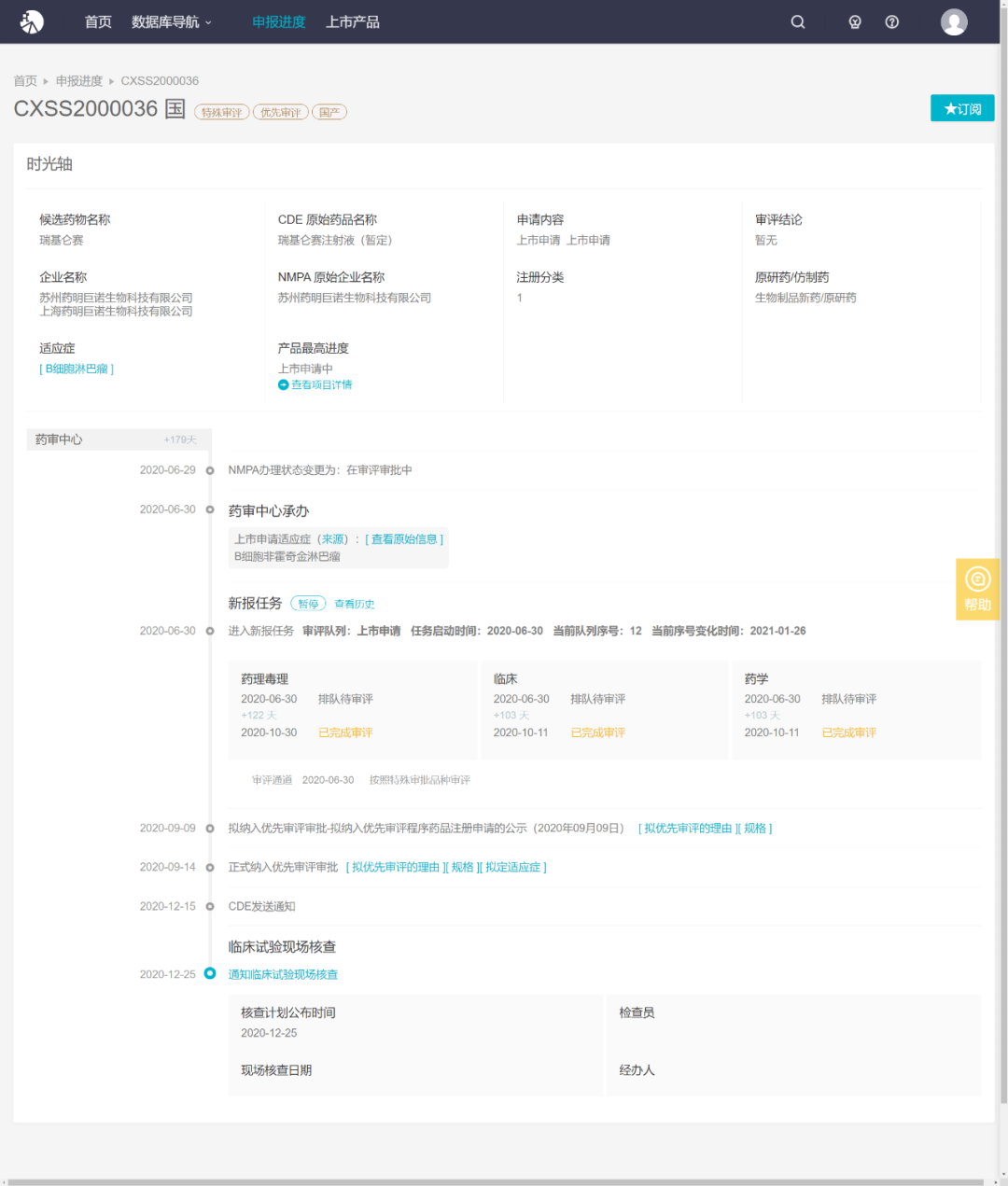Open 规格 link on 2020-09-09 row
This screenshot has height=1186, width=1008.
pos(755,828)
